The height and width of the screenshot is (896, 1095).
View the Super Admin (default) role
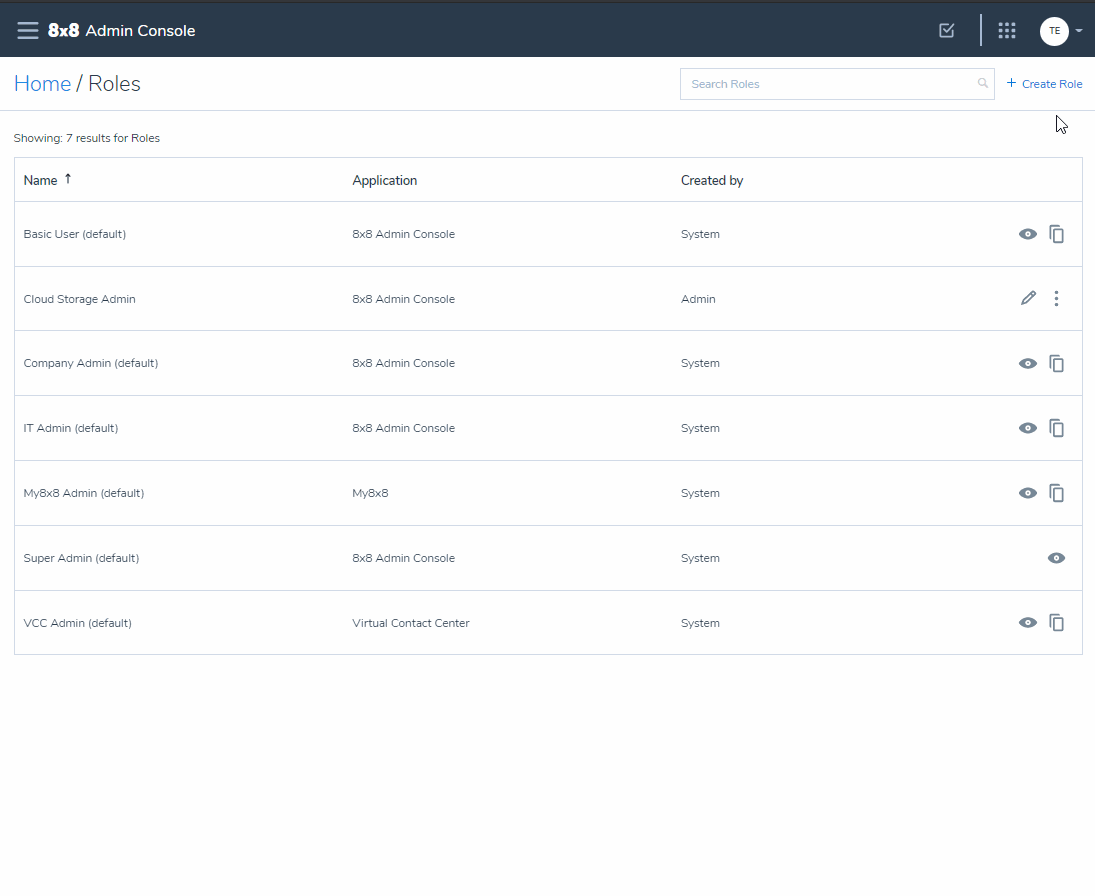[1056, 558]
